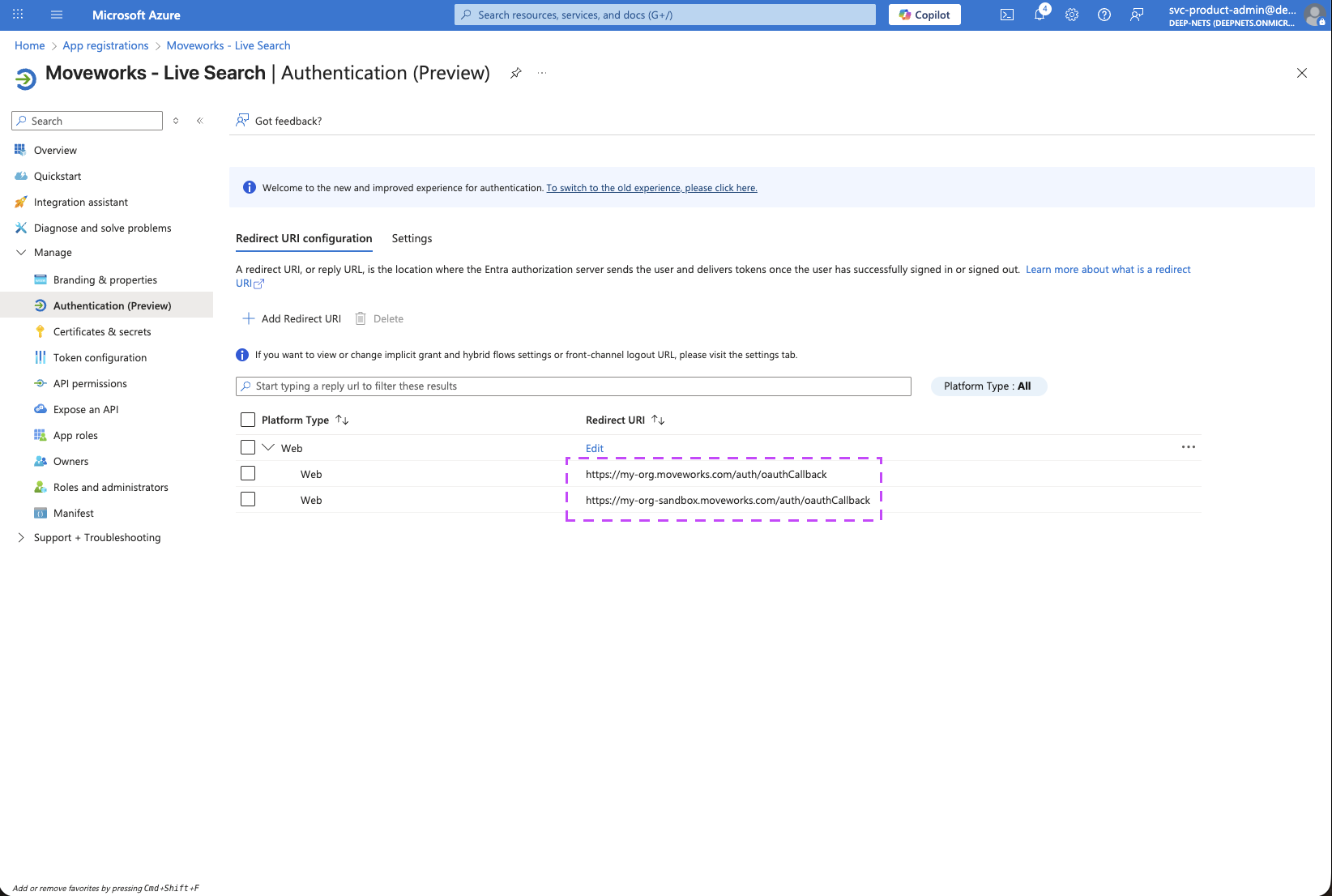Click the Quickstart cloud icon
Screen dimensions: 1332x896
(20, 176)
